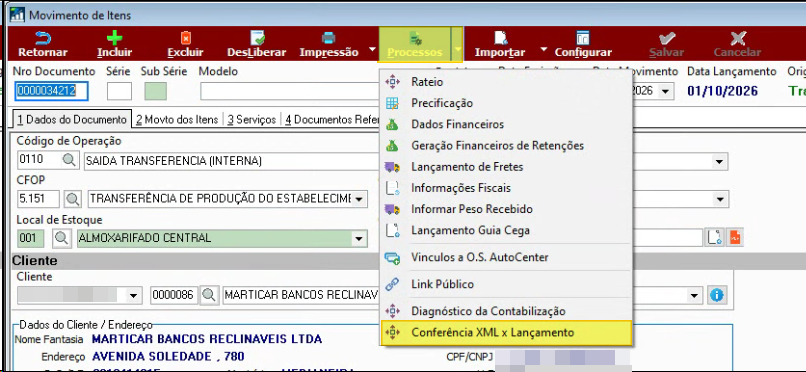Click the Retornar toolbar button
The image size is (806, 372).
(43, 44)
